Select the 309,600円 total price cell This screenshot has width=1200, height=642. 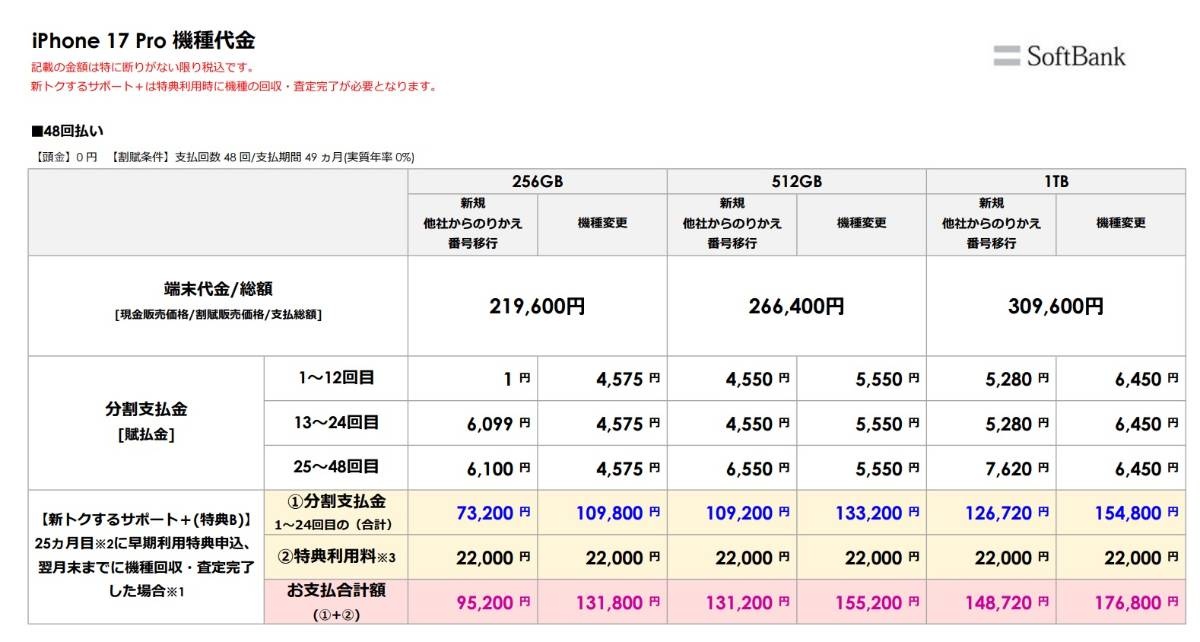(1056, 306)
